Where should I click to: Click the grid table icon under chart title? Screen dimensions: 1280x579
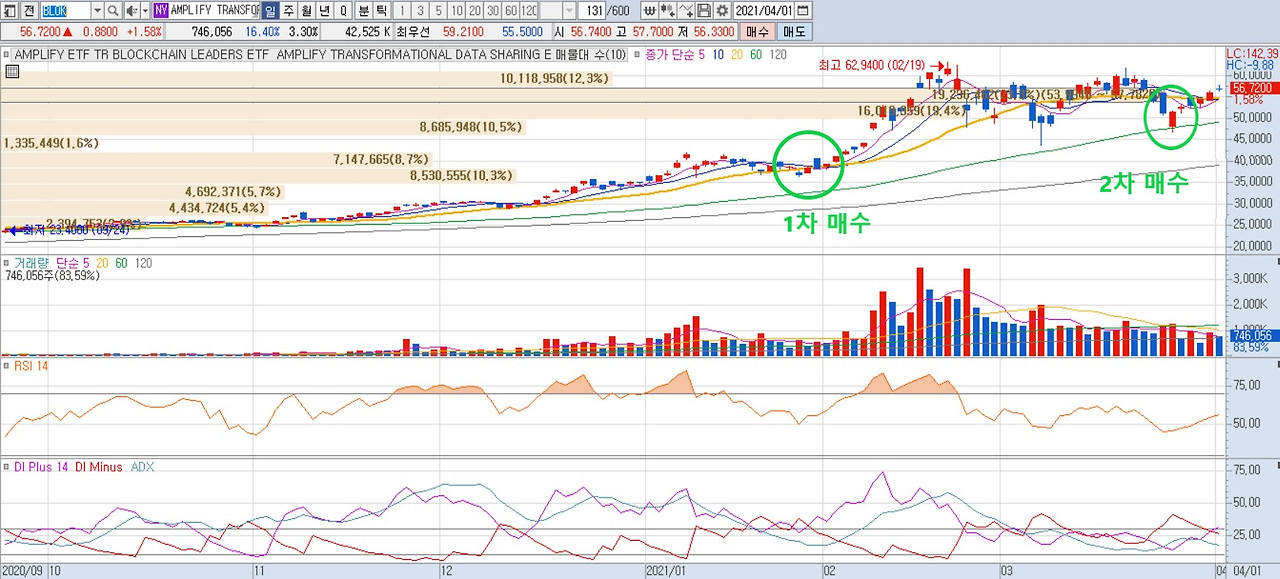coord(12,71)
